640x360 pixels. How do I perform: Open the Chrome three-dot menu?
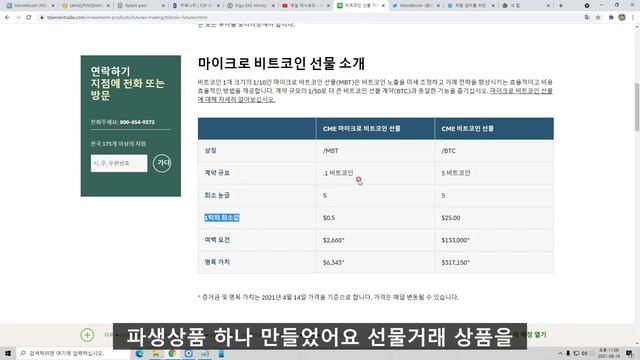633,18
